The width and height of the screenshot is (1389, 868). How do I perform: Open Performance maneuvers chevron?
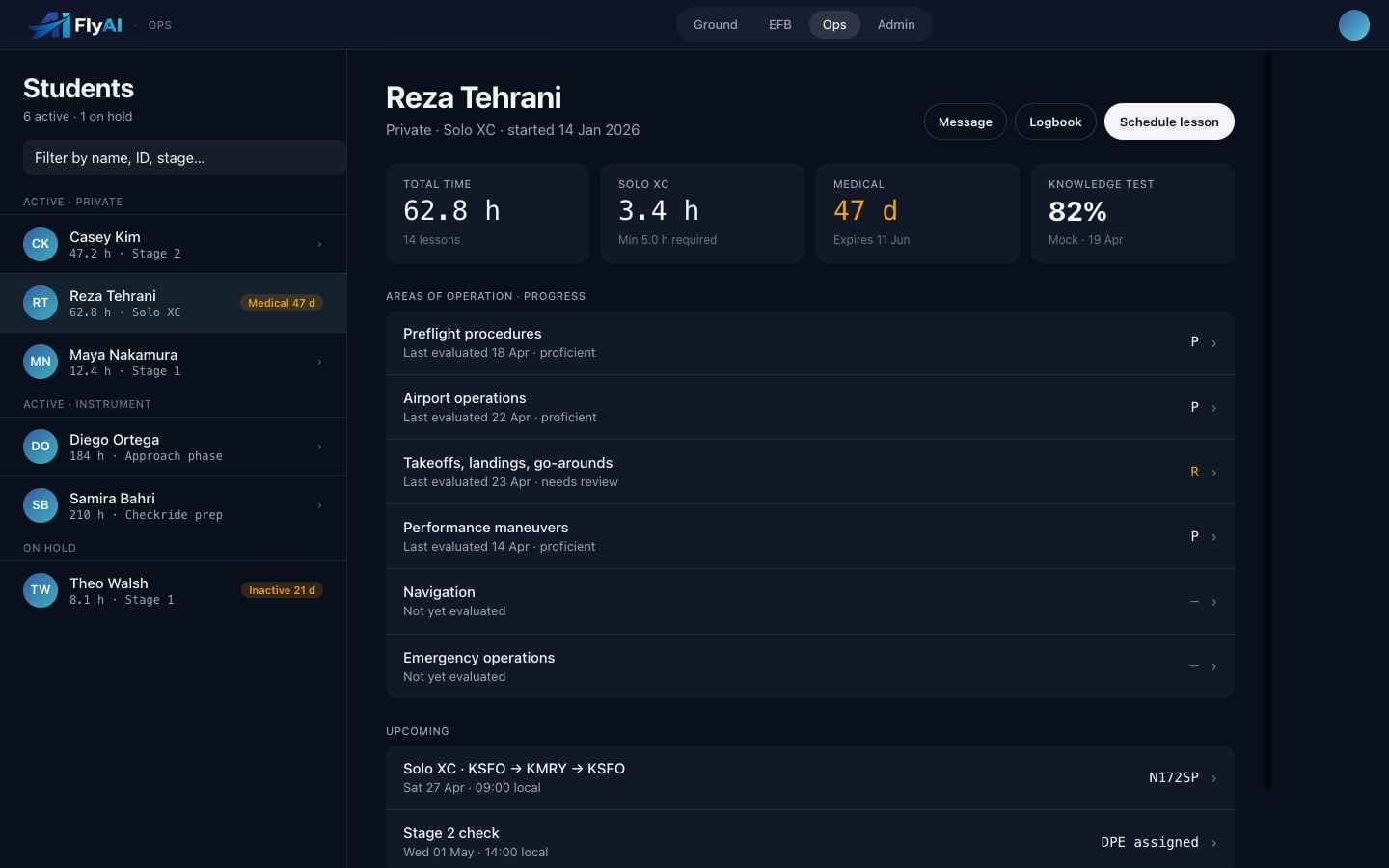1213,537
